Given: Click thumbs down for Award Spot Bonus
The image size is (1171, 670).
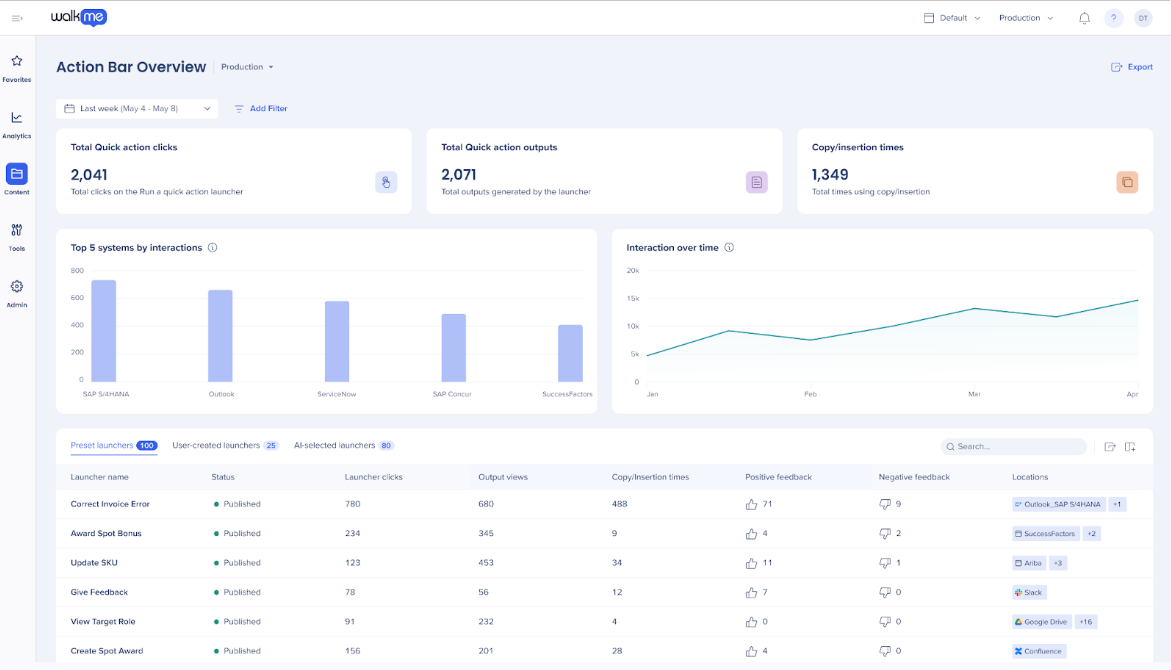Looking at the screenshot, I should click(885, 533).
